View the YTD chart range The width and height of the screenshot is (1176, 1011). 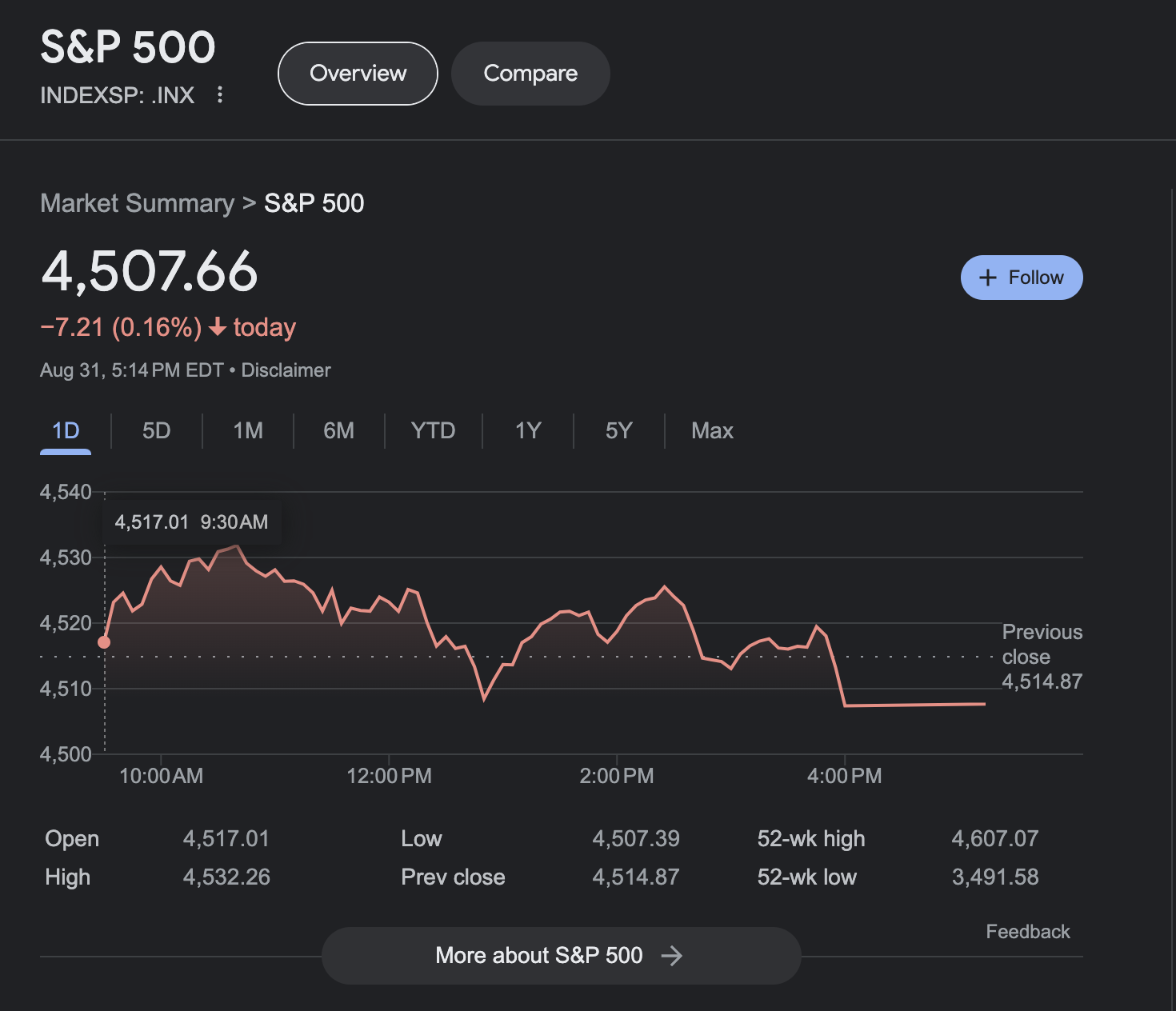coord(433,431)
